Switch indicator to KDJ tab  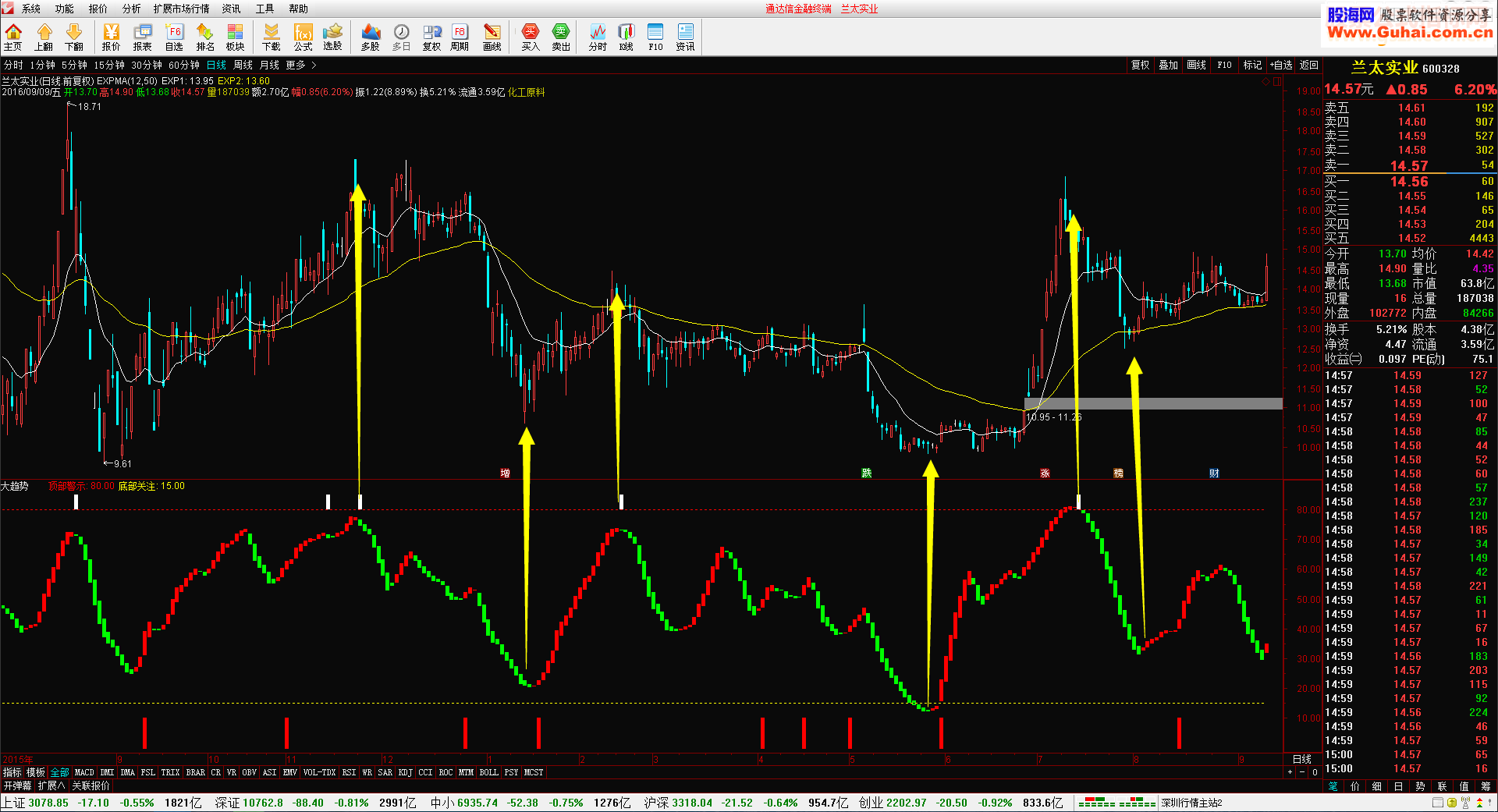(406, 772)
